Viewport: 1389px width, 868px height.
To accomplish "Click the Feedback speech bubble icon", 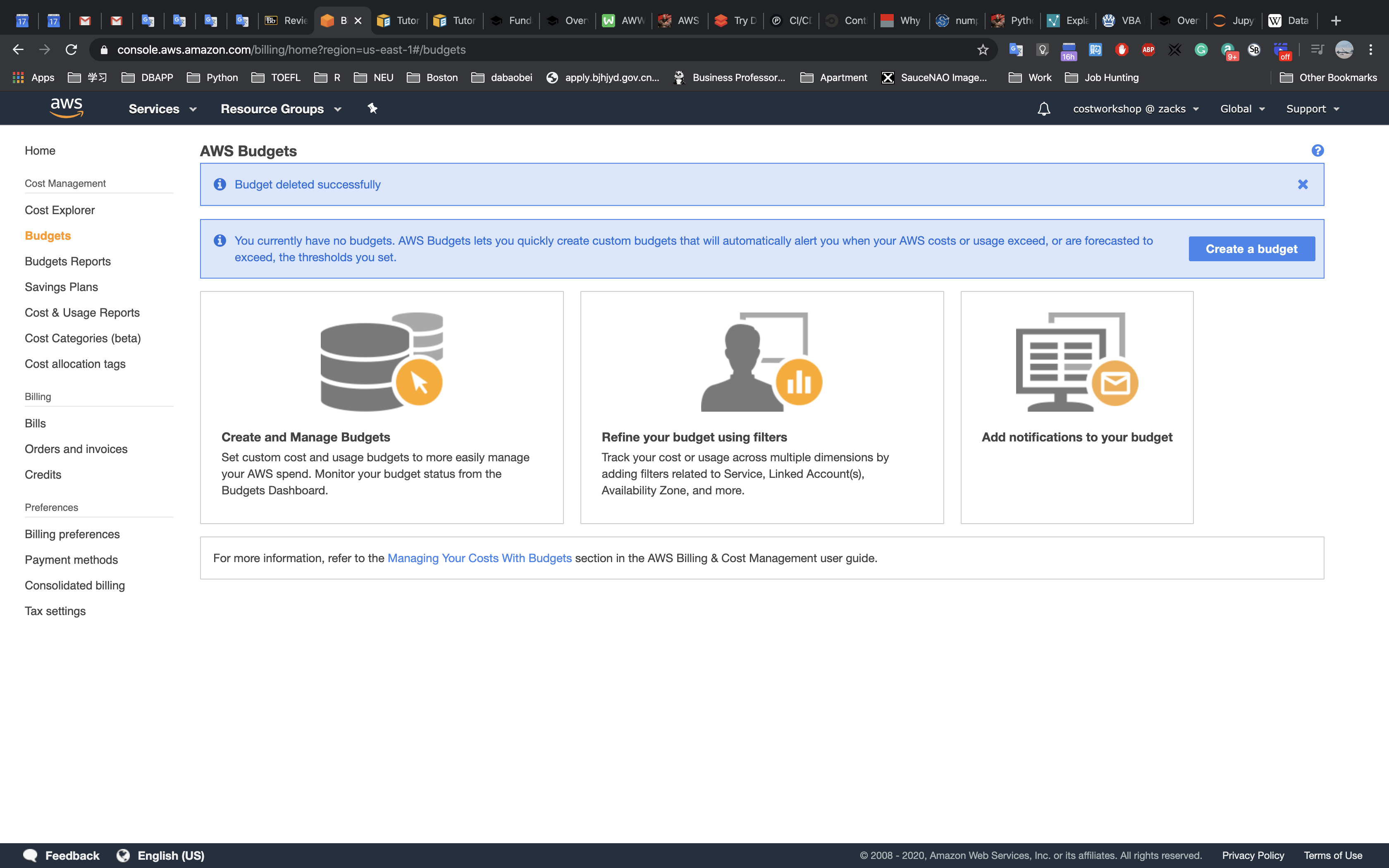I will [31, 855].
